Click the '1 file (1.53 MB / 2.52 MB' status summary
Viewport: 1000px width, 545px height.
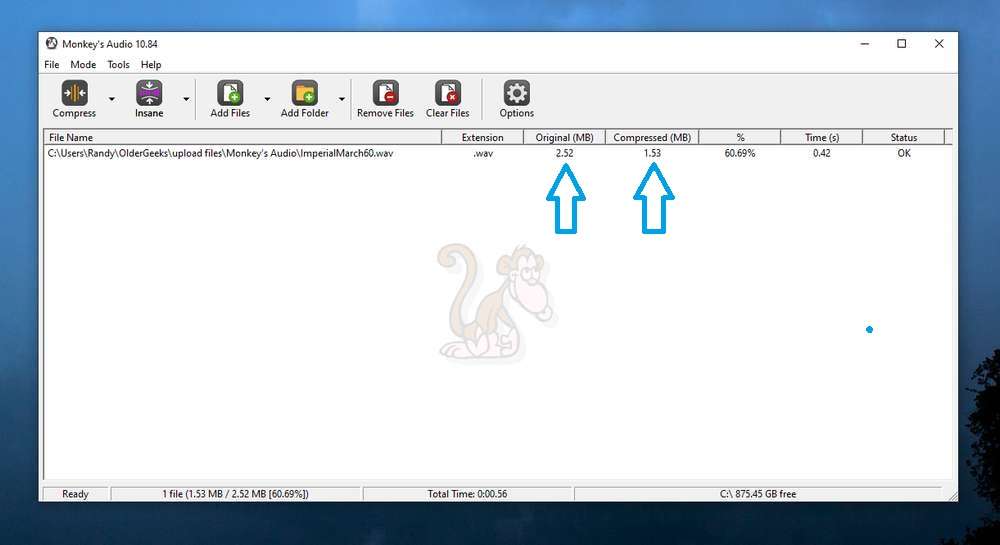point(235,494)
